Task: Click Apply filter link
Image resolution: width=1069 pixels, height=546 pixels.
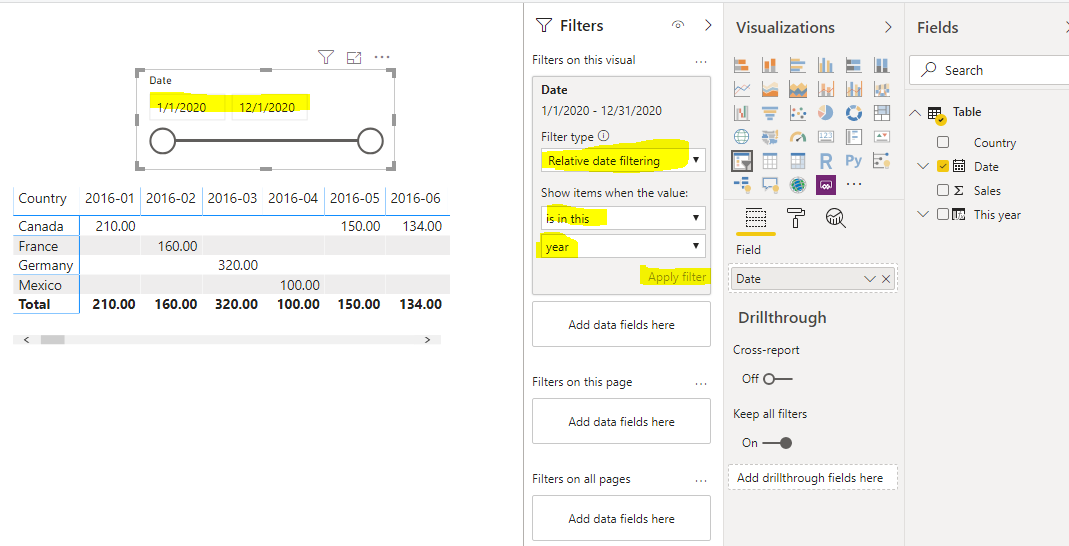Action: click(677, 277)
